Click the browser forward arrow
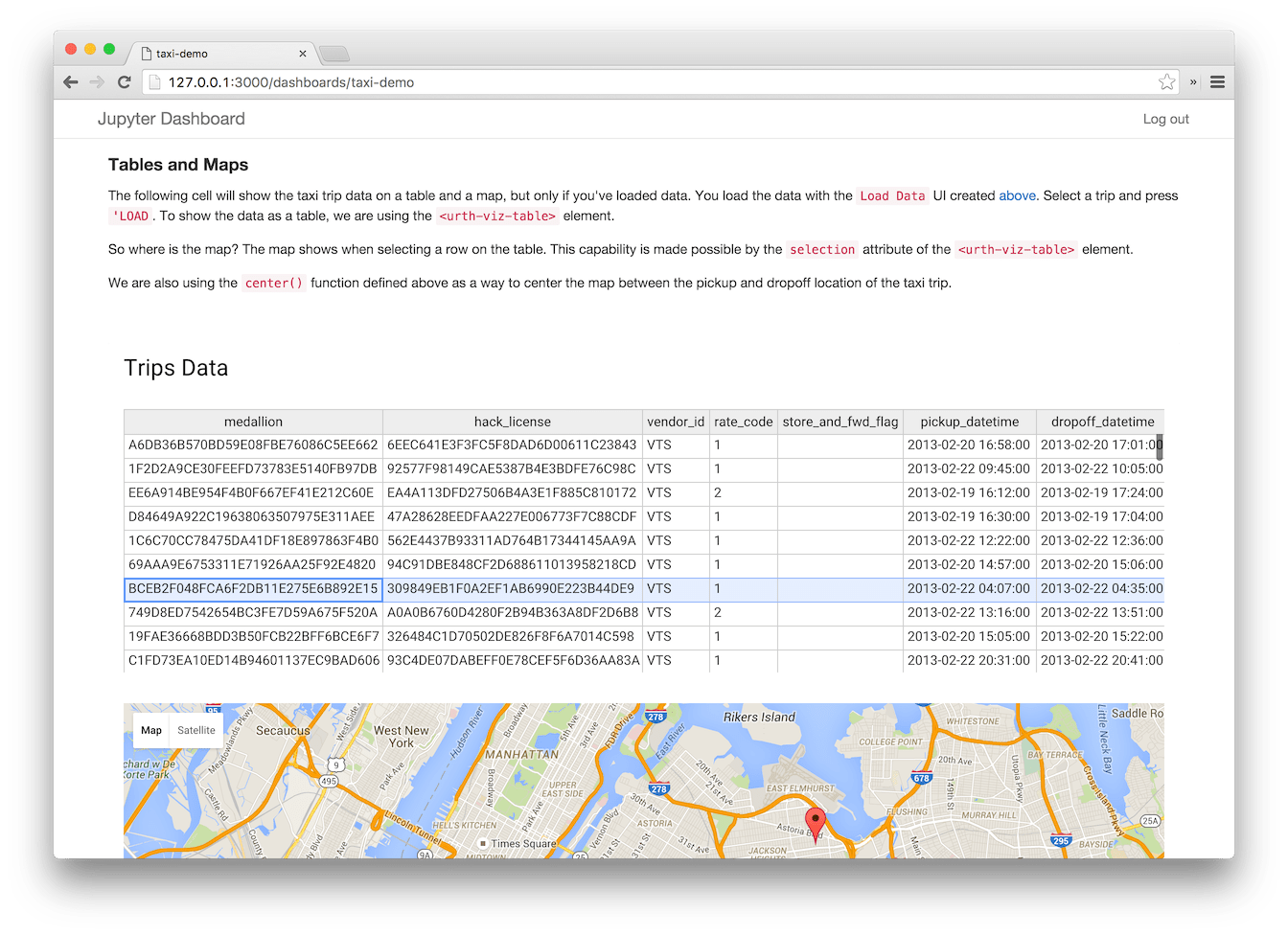1288x935 pixels. click(97, 82)
